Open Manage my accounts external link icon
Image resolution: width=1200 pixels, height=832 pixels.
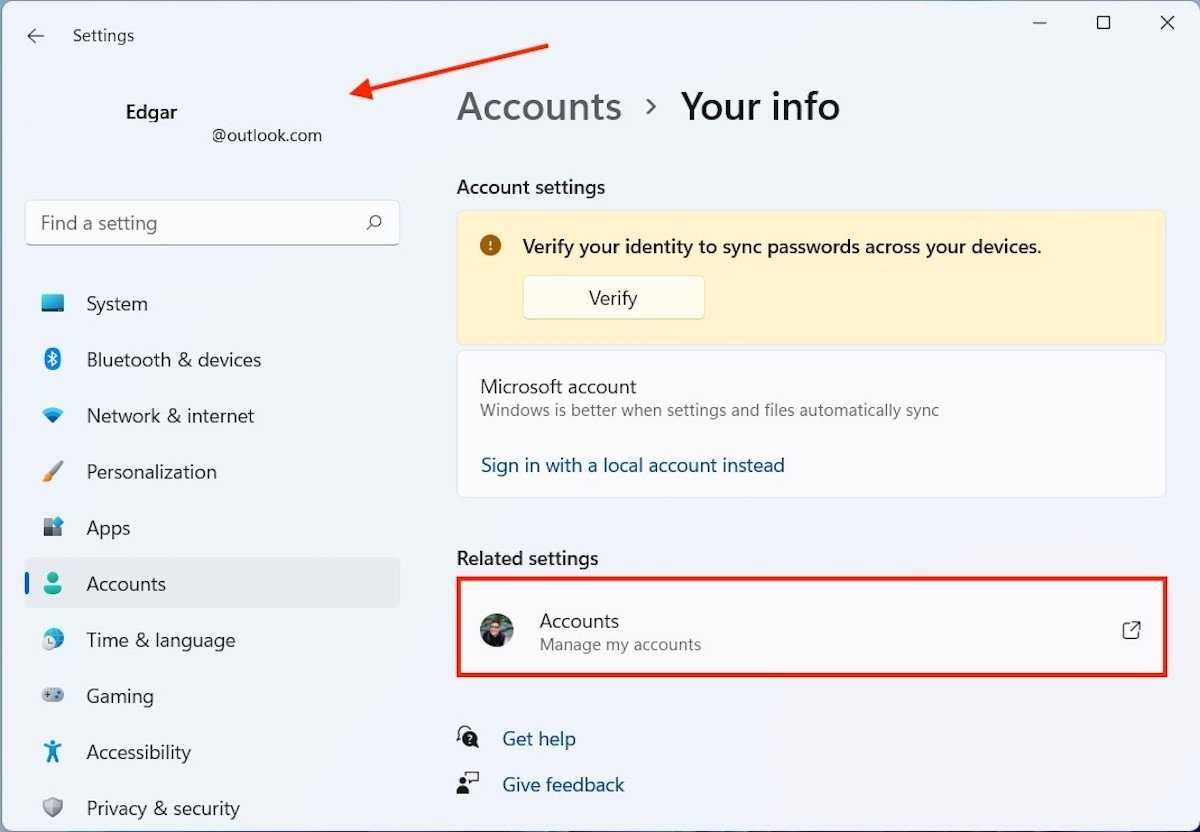click(1131, 630)
